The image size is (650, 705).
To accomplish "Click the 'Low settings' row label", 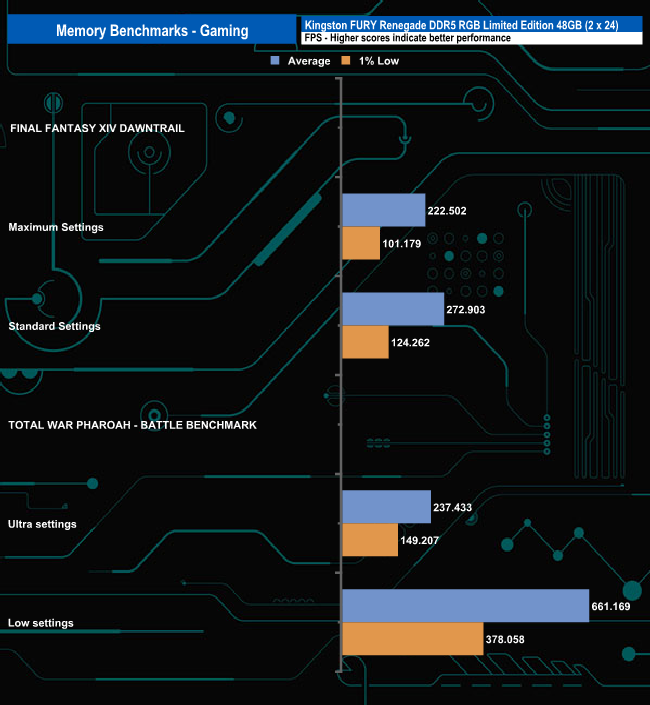I will click(x=40, y=623).
